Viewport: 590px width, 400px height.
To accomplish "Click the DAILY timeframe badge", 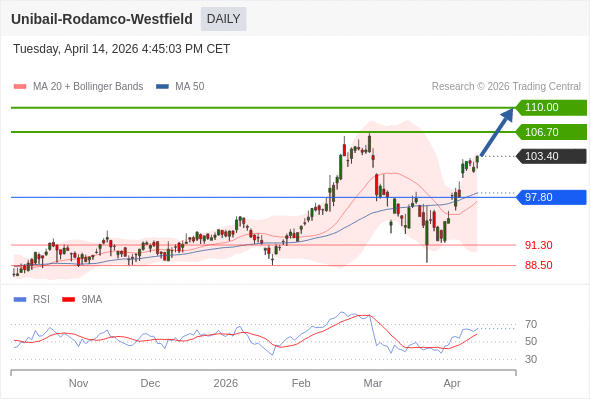I will 224,19.
